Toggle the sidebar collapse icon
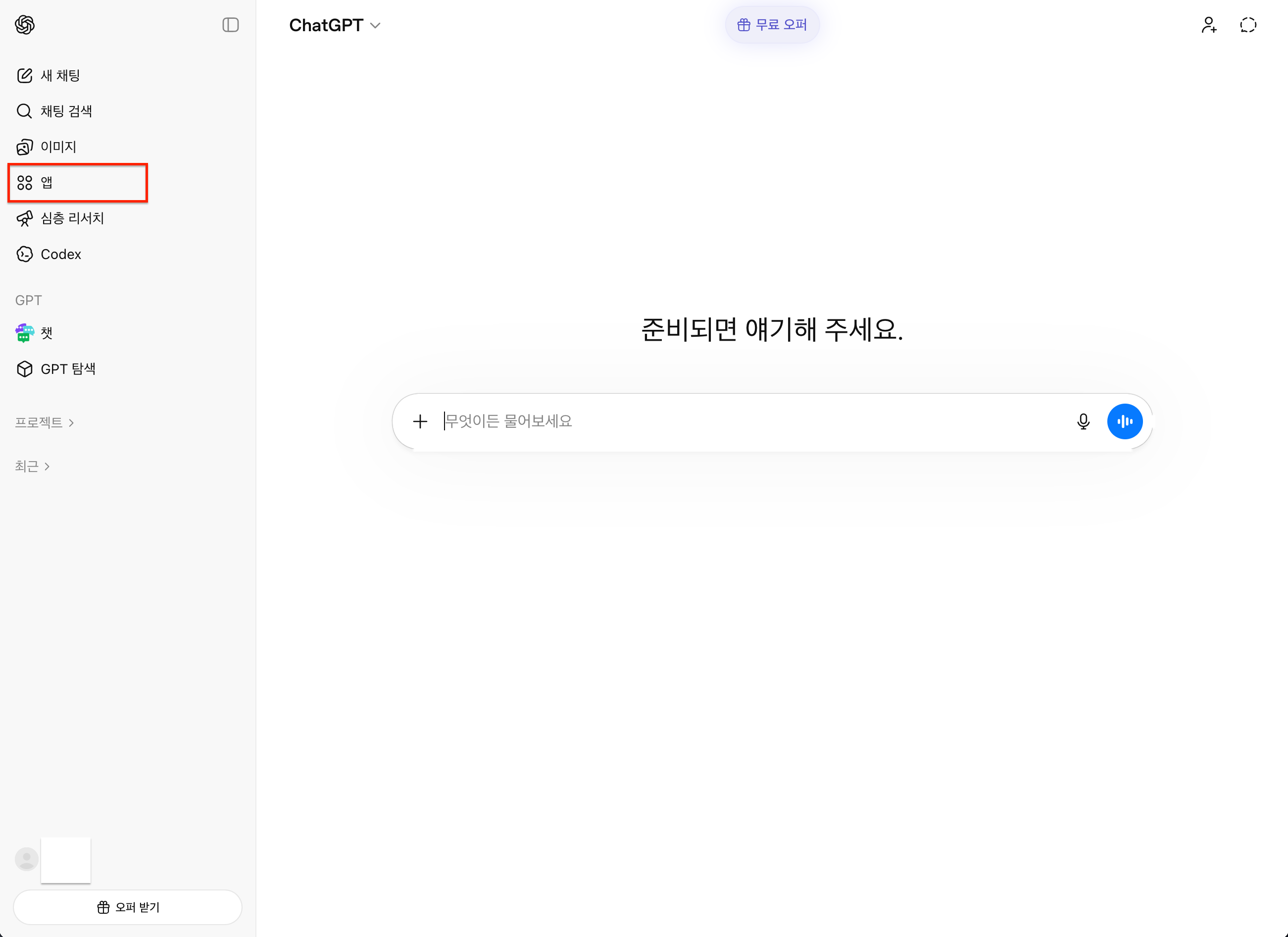The width and height of the screenshot is (1288, 937). tap(230, 25)
